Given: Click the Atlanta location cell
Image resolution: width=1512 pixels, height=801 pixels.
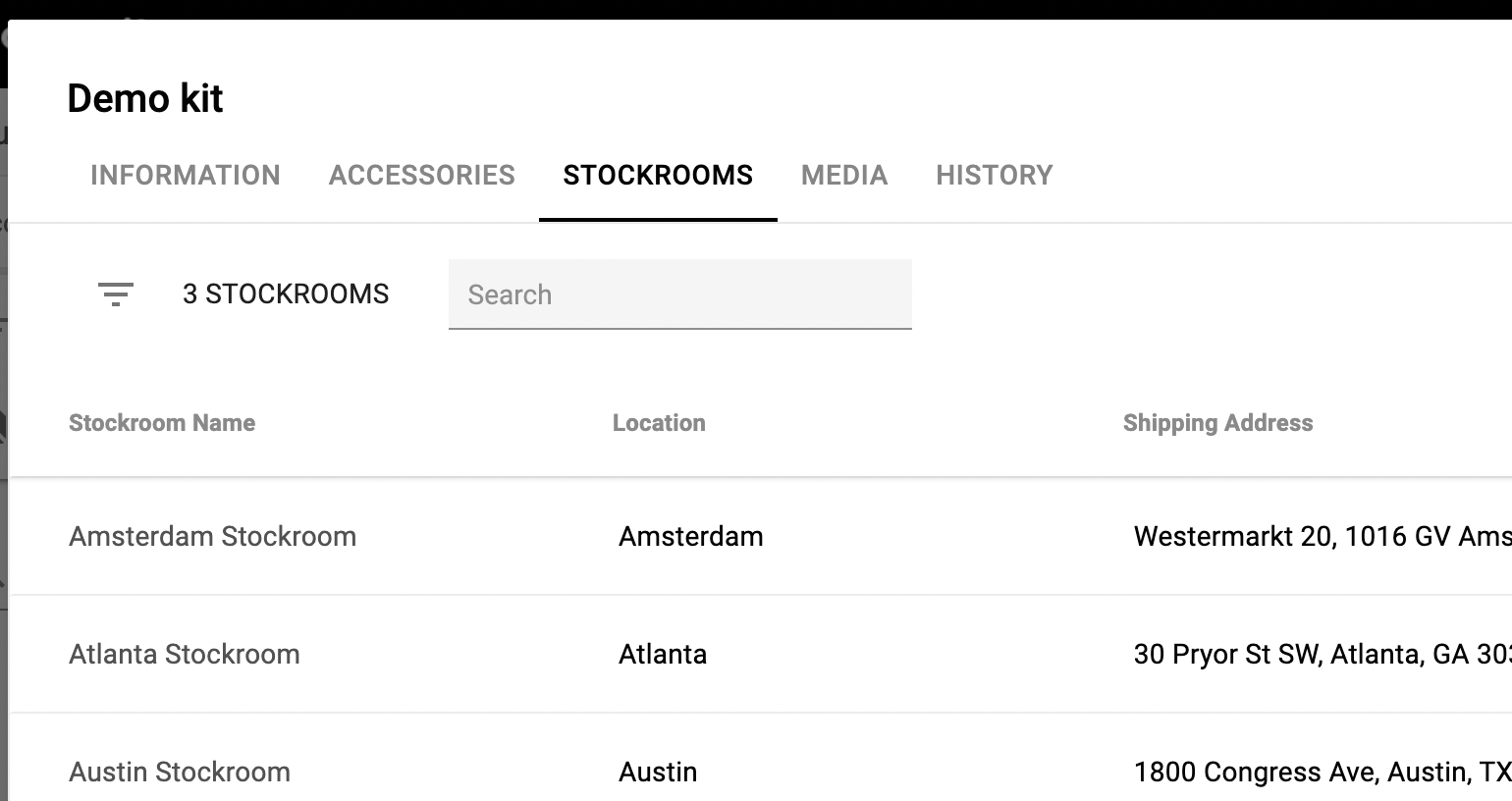Looking at the screenshot, I should pos(663,655).
